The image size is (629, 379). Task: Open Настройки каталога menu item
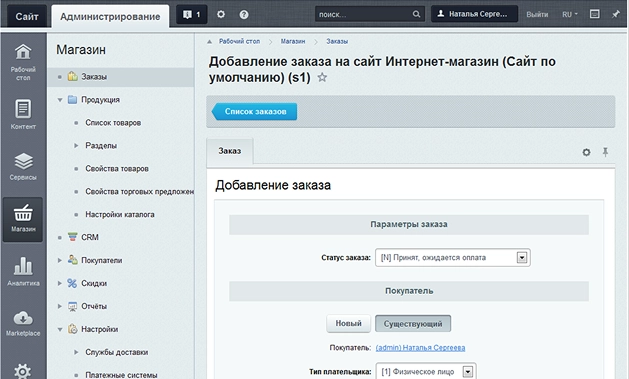[120, 215]
